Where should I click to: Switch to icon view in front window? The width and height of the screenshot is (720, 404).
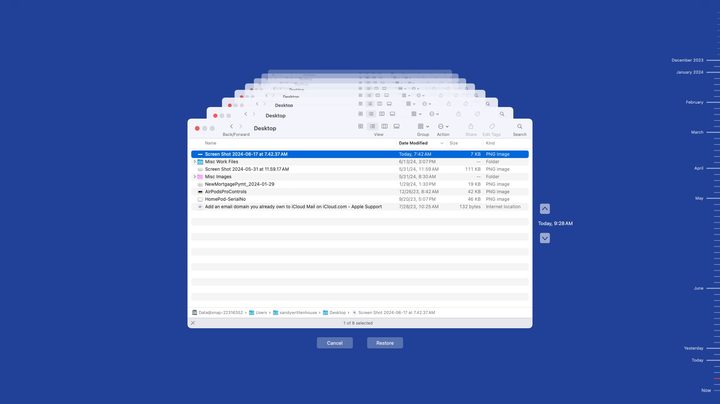point(360,126)
